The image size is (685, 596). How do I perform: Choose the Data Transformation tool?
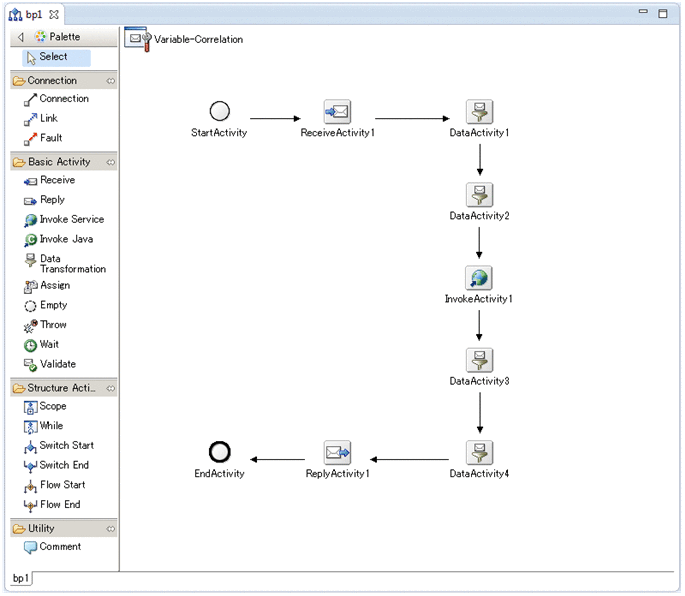(64, 264)
